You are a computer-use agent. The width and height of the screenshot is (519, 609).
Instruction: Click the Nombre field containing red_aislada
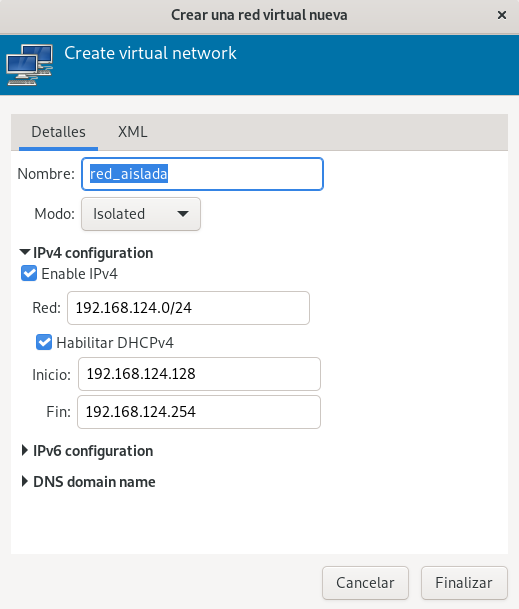pyautogui.click(x=202, y=174)
